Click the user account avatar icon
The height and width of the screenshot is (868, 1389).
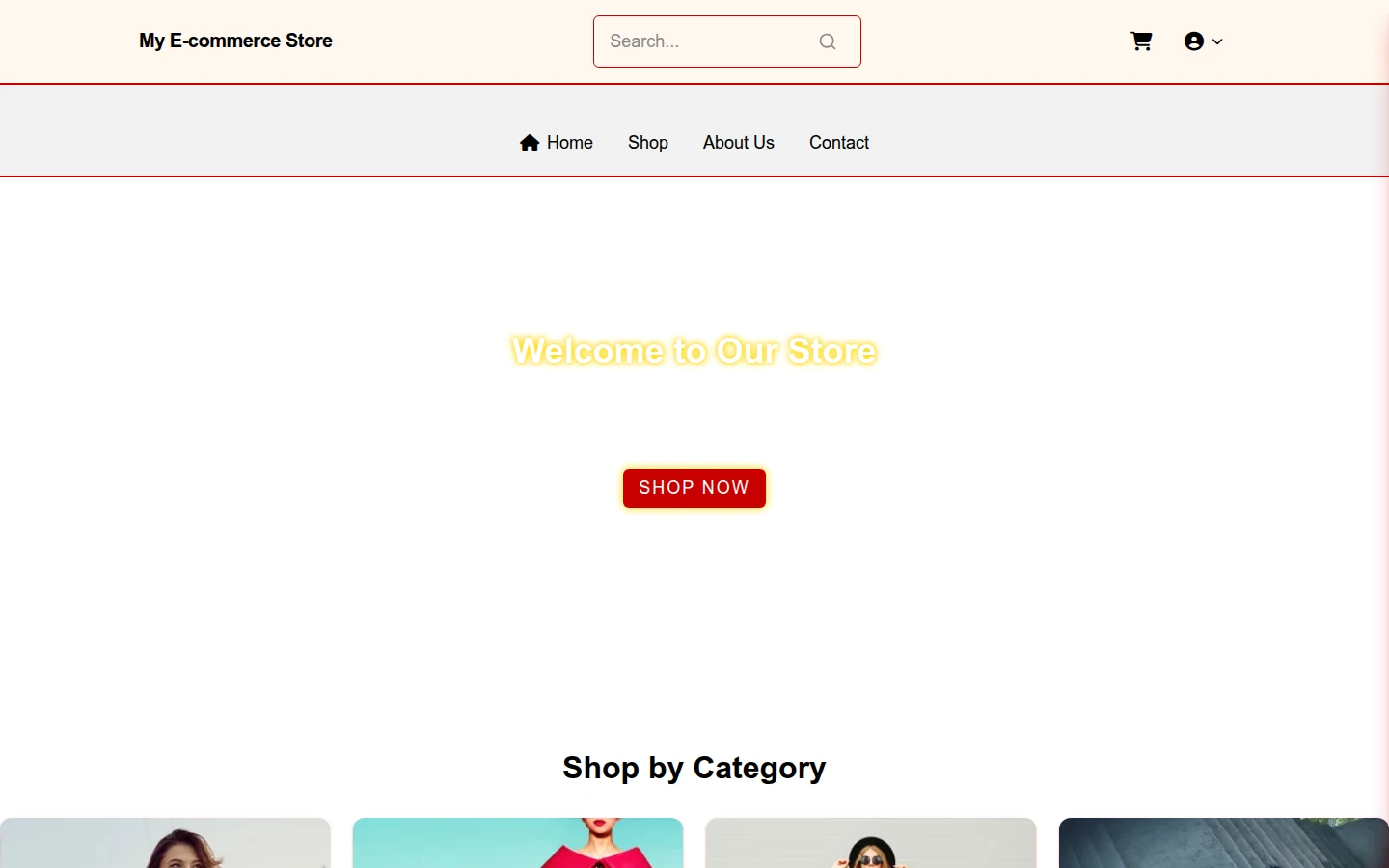tap(1194, 41)
